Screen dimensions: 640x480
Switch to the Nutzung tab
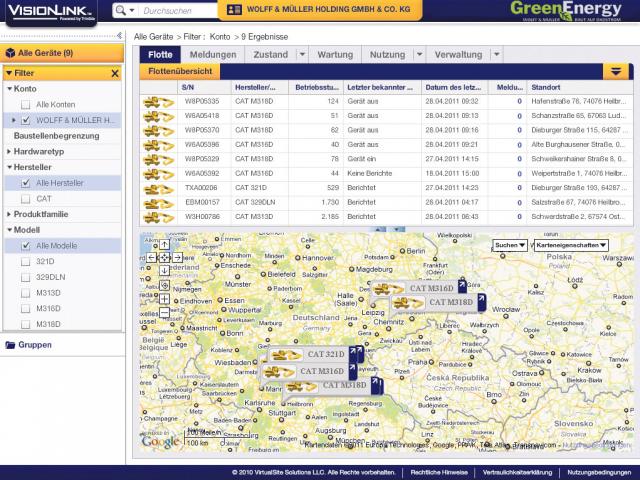click(x=387, y=55)
